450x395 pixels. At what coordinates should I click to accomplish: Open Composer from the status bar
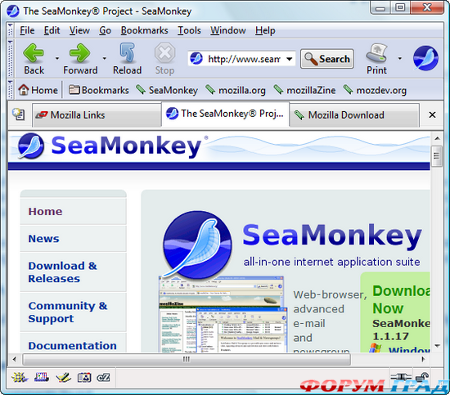tap(63, 377)
